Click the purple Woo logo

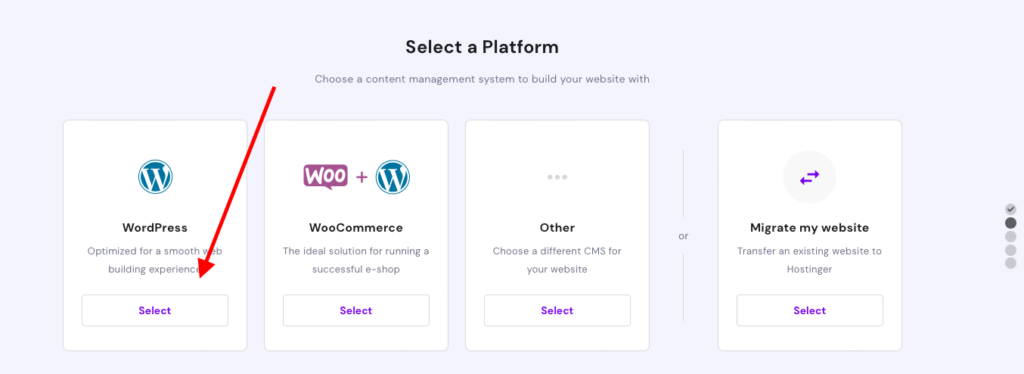(x=325, y=177)
